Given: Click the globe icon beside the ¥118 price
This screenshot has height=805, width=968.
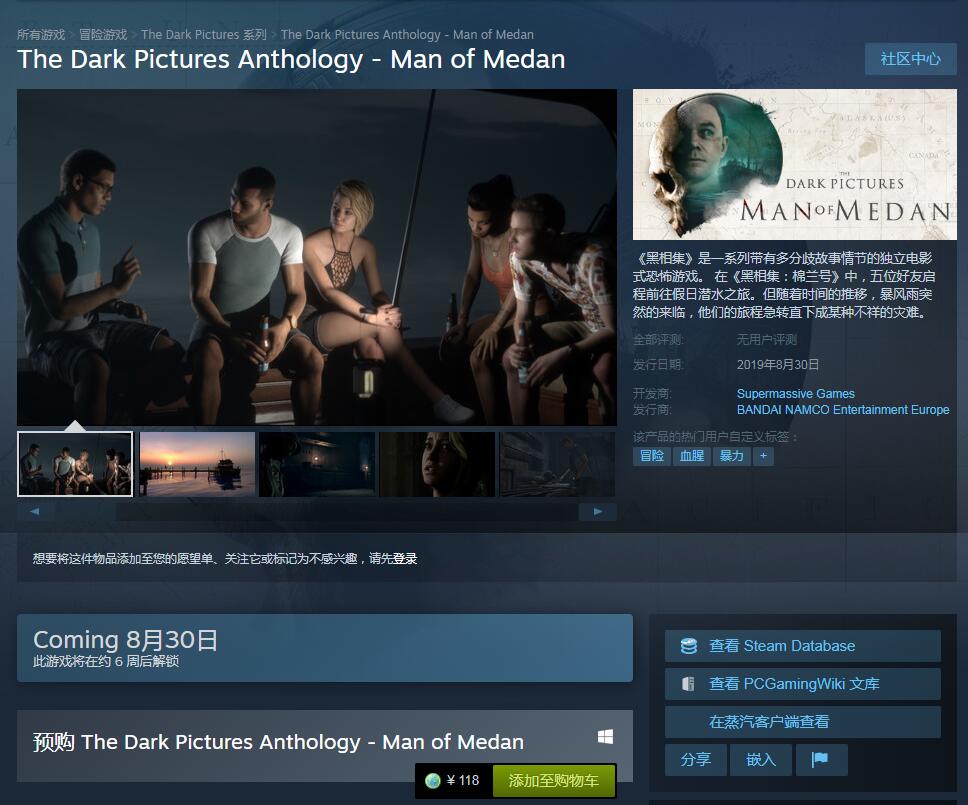Looking at the screenshot, I should (433, 781).
